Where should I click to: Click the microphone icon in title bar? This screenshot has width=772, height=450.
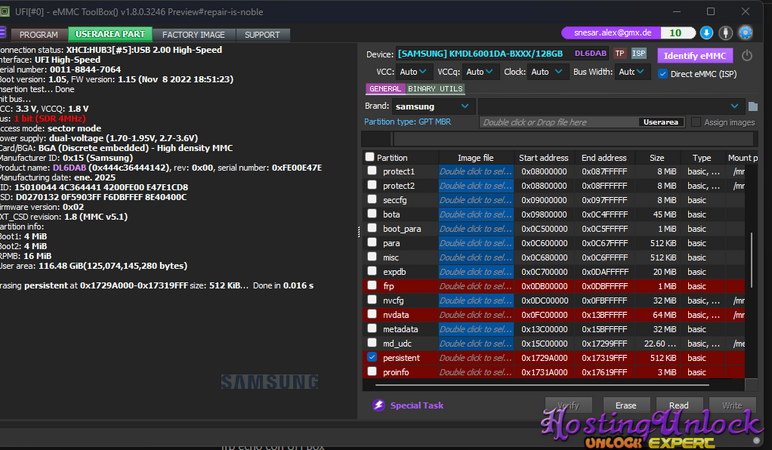(725, 33)
